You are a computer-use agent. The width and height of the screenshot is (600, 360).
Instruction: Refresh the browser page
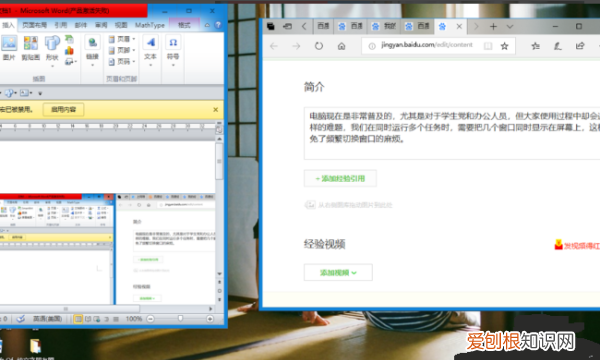(319, 46)
